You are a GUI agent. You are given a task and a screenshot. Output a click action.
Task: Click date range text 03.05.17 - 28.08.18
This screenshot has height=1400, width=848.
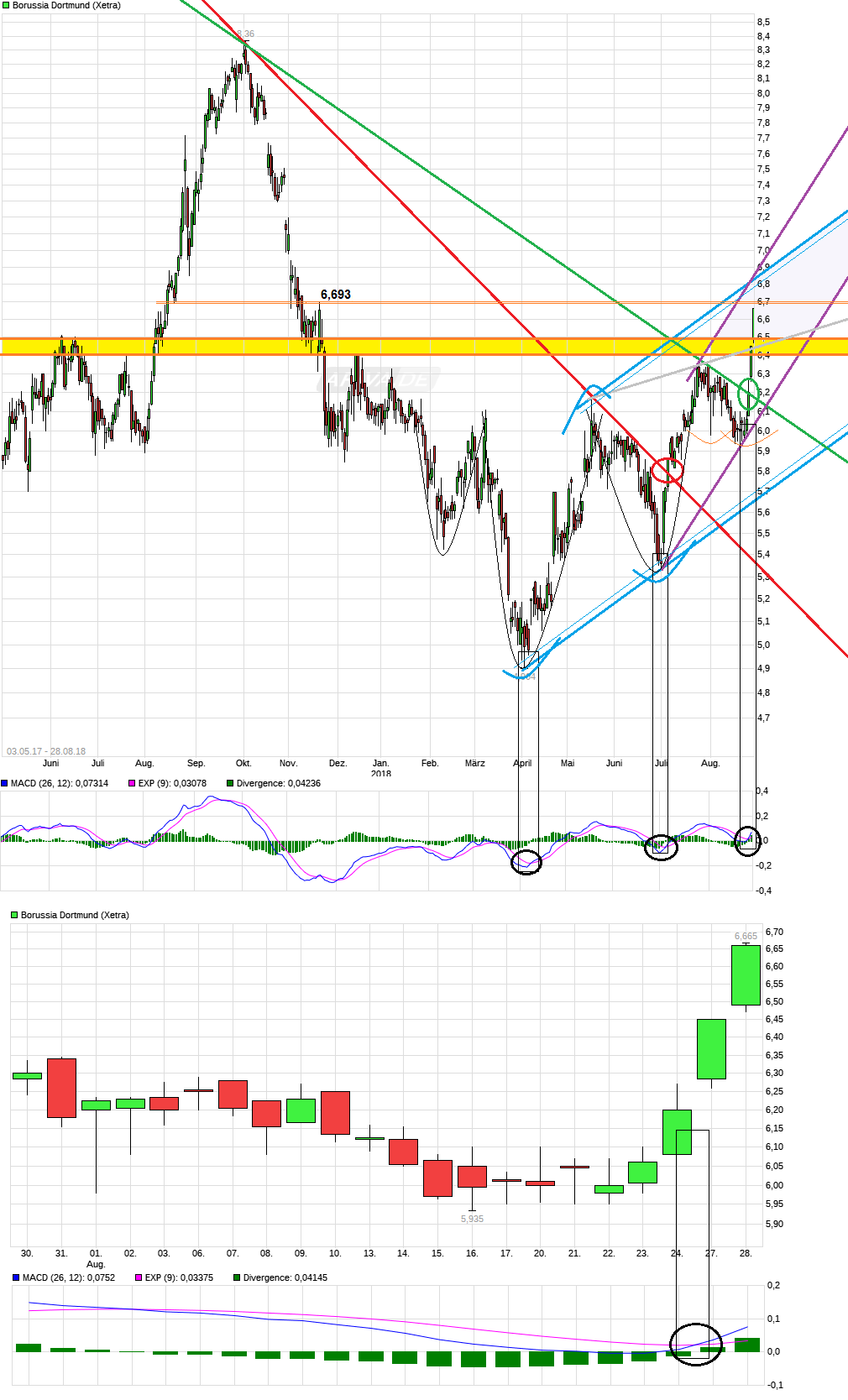click(x=46, y=751)
